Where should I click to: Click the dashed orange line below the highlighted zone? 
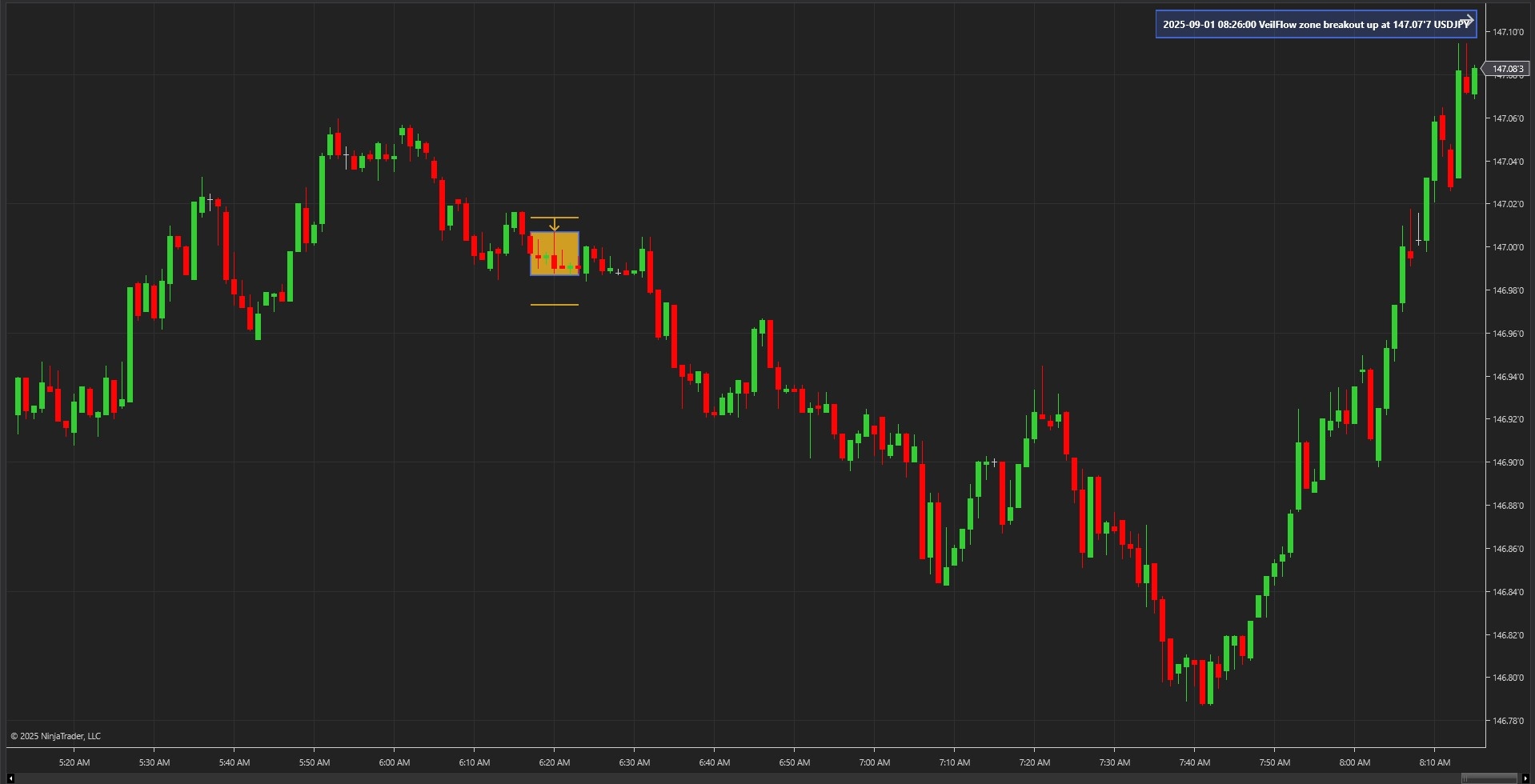click(x=554, y=305)
